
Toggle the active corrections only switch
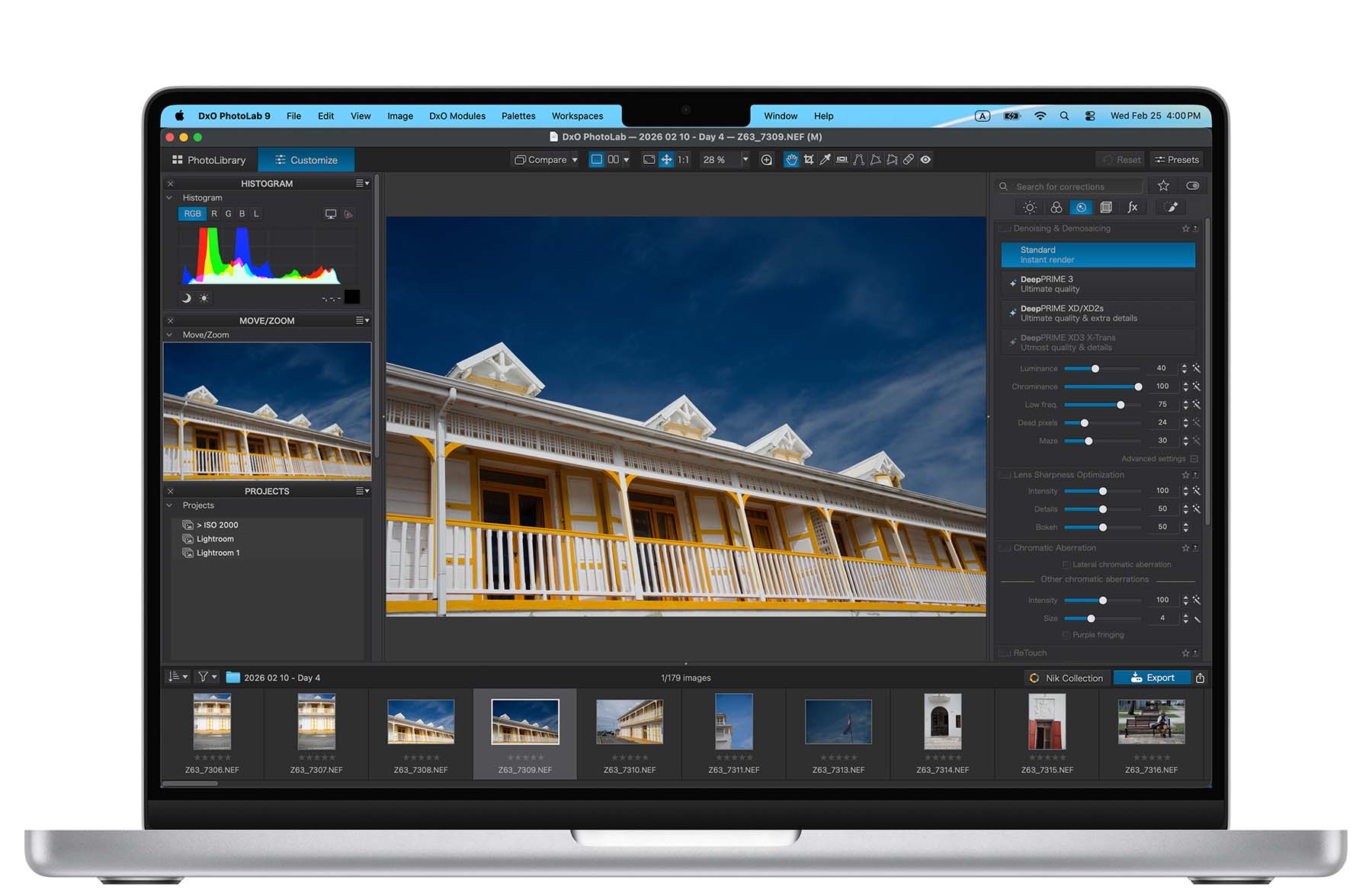pyautogui.click(x=1192, y=186)
